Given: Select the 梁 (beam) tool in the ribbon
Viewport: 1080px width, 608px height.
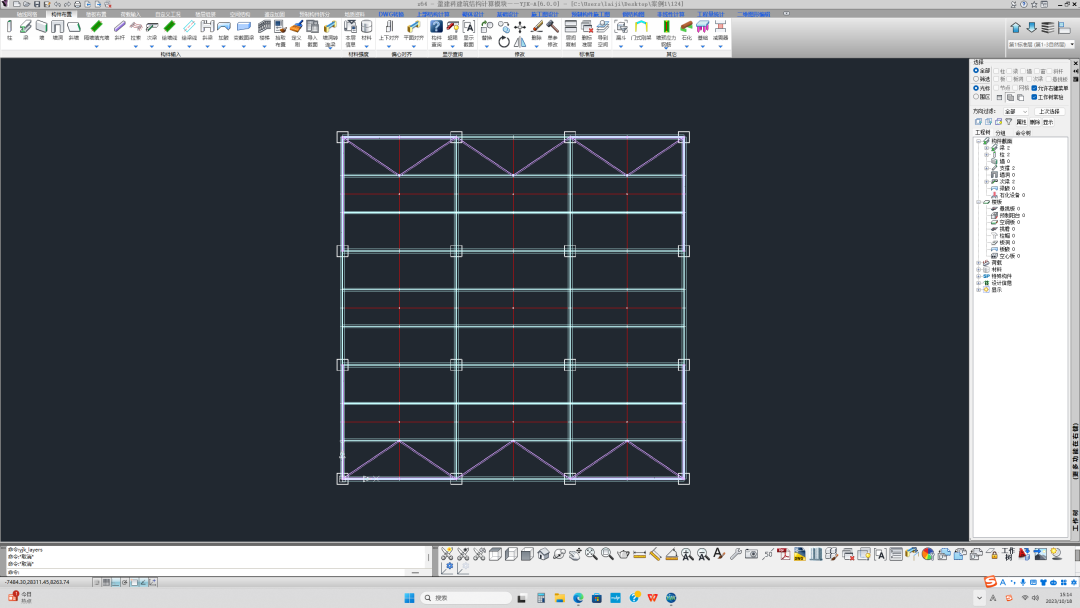Looking at the screenshot, I should (x=25, y=30).
